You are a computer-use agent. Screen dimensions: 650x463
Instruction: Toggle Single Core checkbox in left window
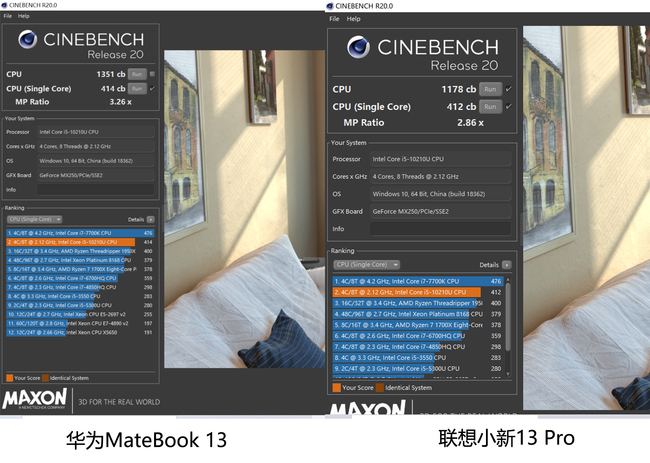(x=153, y=88)
